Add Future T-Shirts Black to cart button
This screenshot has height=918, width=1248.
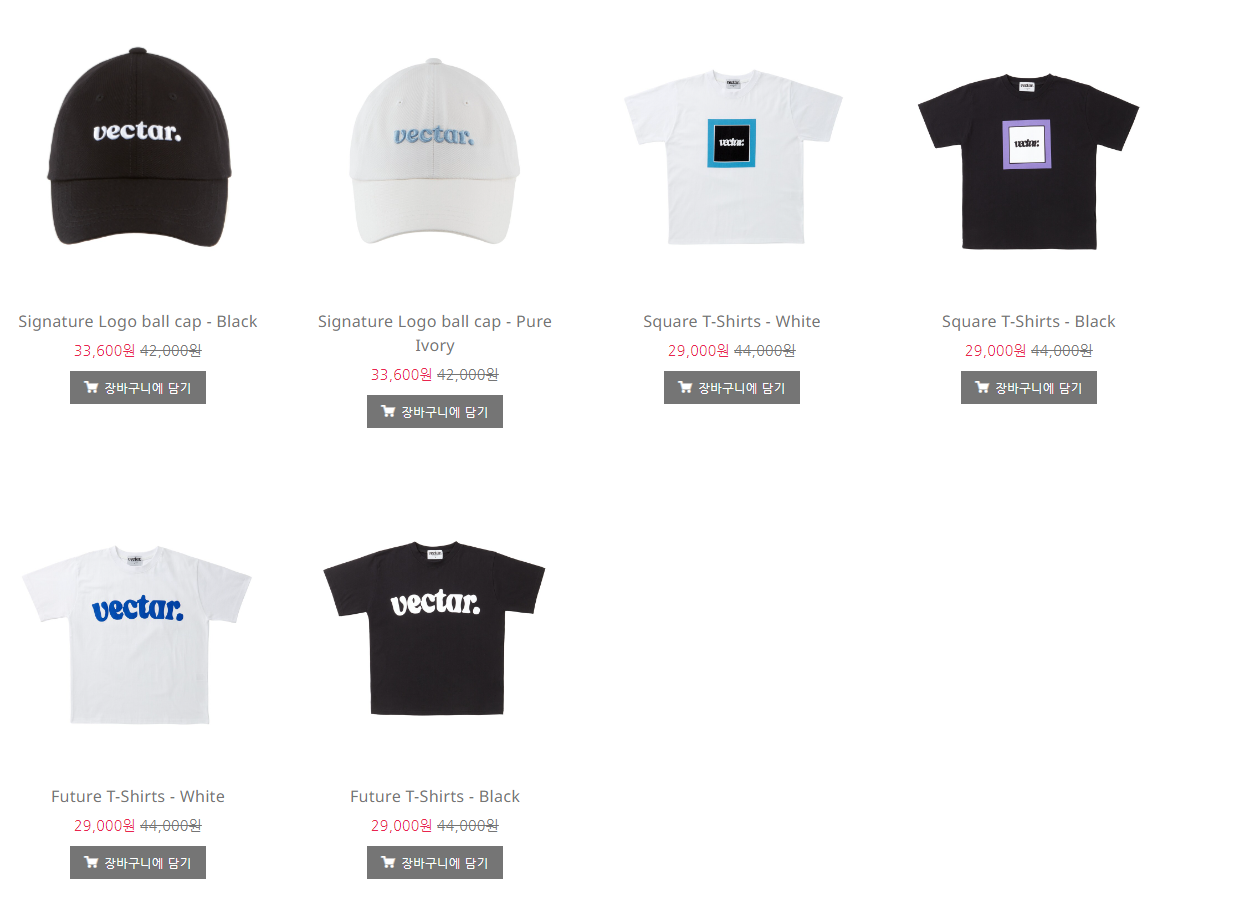coord(435,863)
